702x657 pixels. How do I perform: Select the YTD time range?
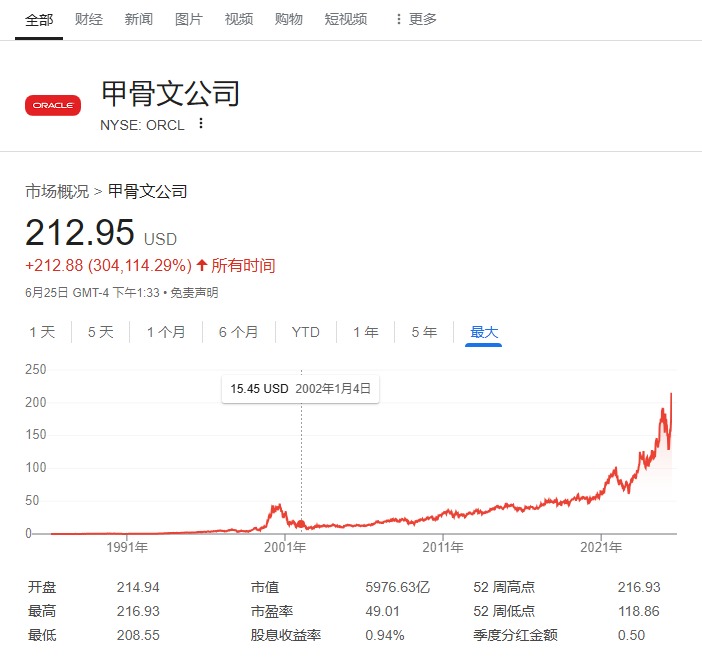point(306,332)
